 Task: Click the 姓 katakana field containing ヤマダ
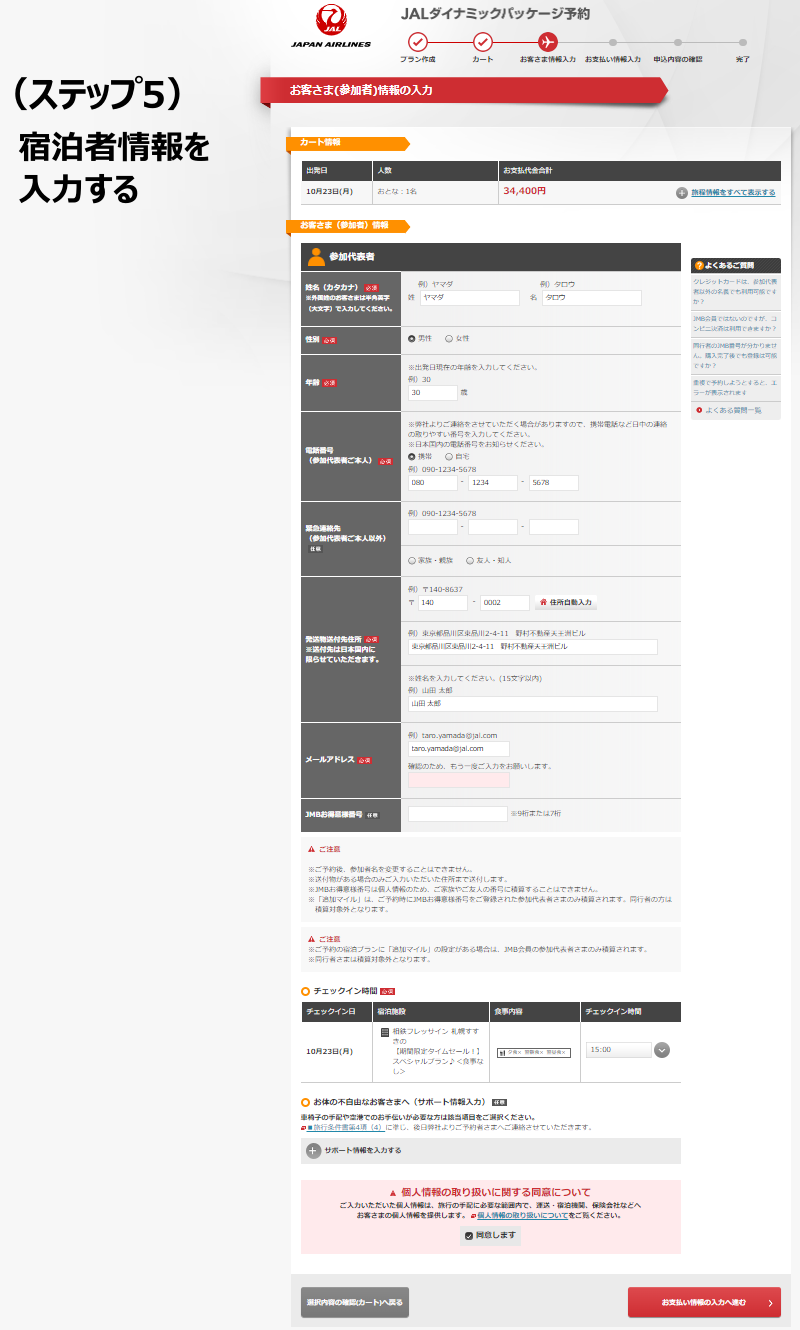(x=469, y=298)
